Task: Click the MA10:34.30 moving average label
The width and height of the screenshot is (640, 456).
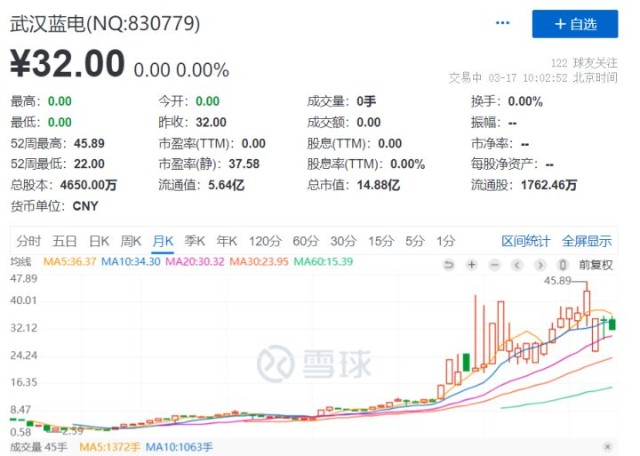Action: pos(131,261)
